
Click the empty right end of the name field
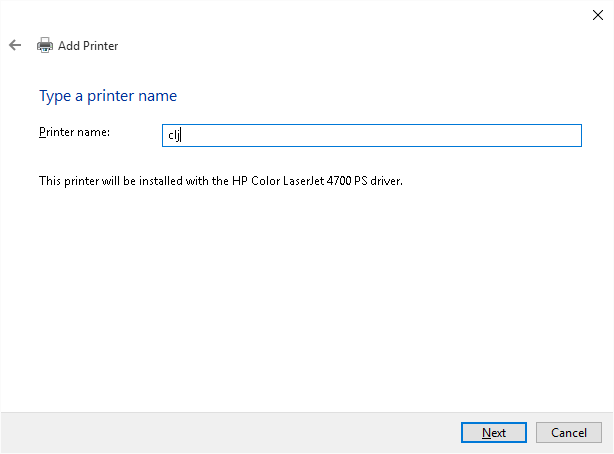click(x=540, y=135)
